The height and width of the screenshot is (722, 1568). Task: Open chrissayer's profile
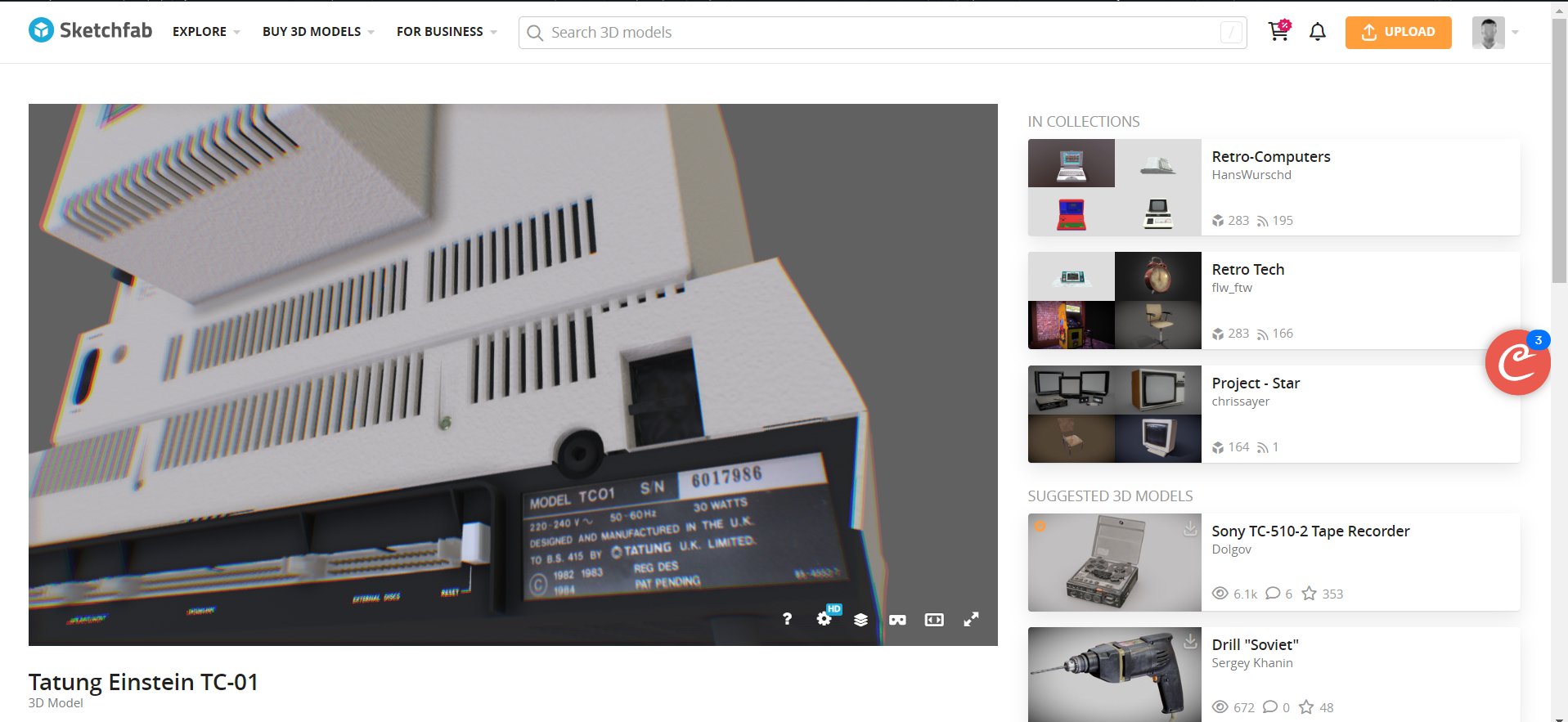coord(1241,401)
